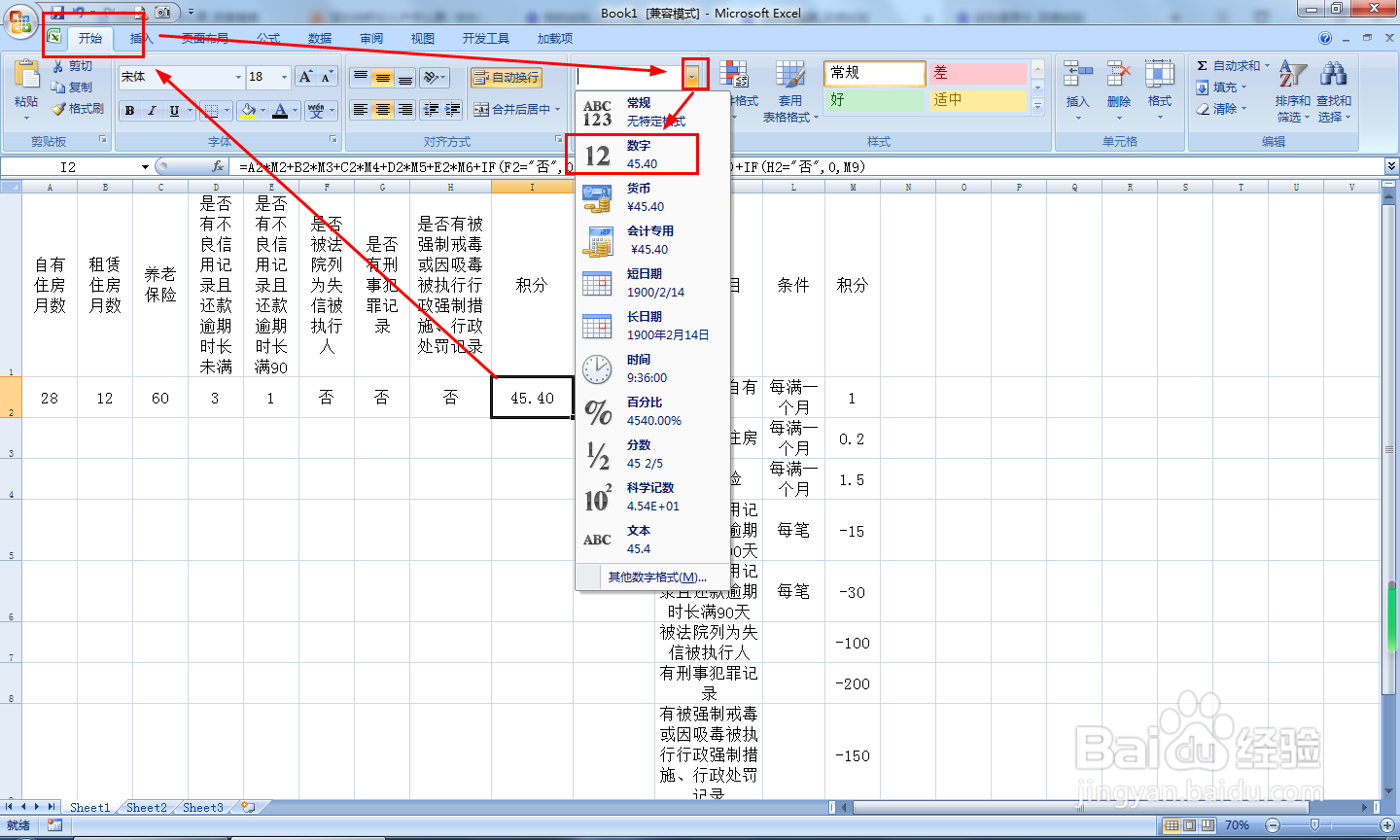
Task: Open the Insert cells icon
Action: point(1077,75)
